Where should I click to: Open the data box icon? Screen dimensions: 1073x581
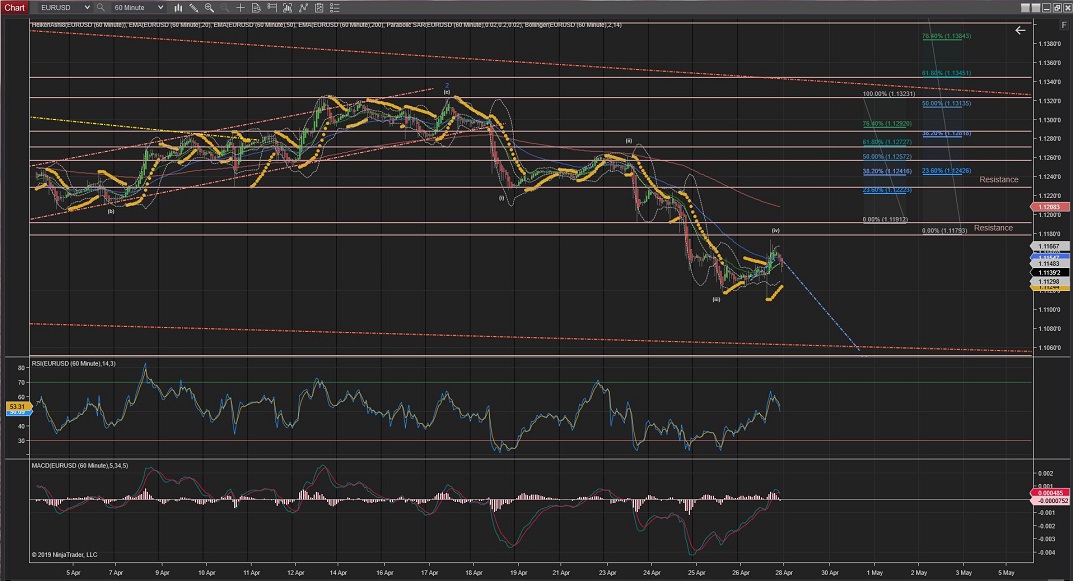tap(256, 7)
